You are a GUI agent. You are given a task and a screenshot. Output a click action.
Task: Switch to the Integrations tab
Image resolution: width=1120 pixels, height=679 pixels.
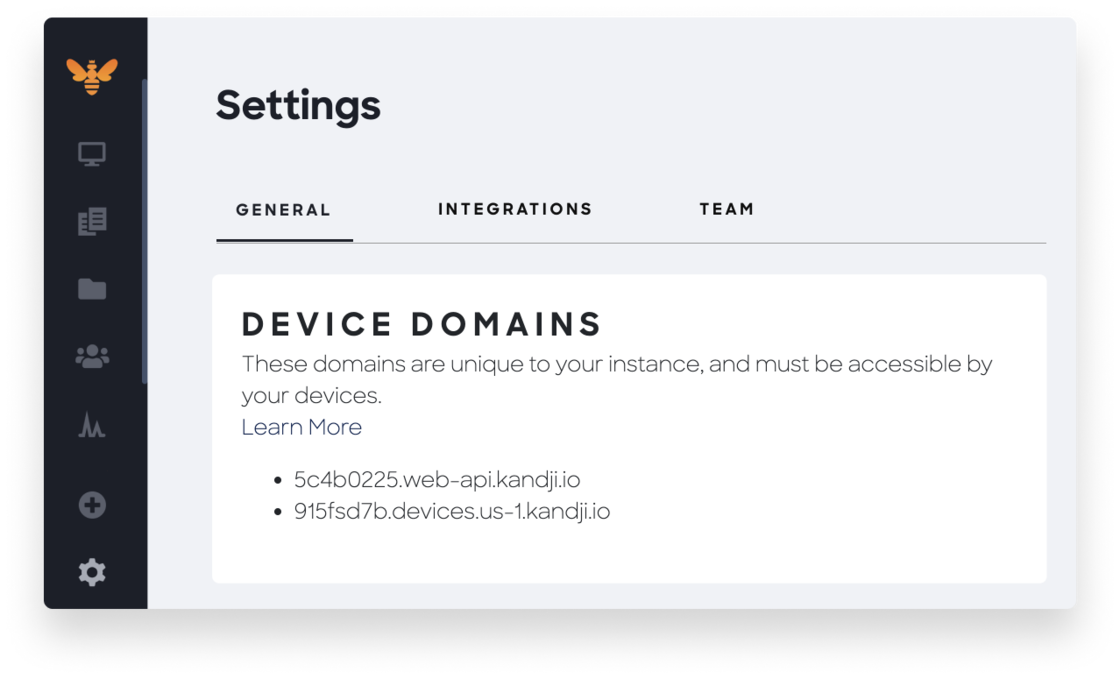click(515, 209)
